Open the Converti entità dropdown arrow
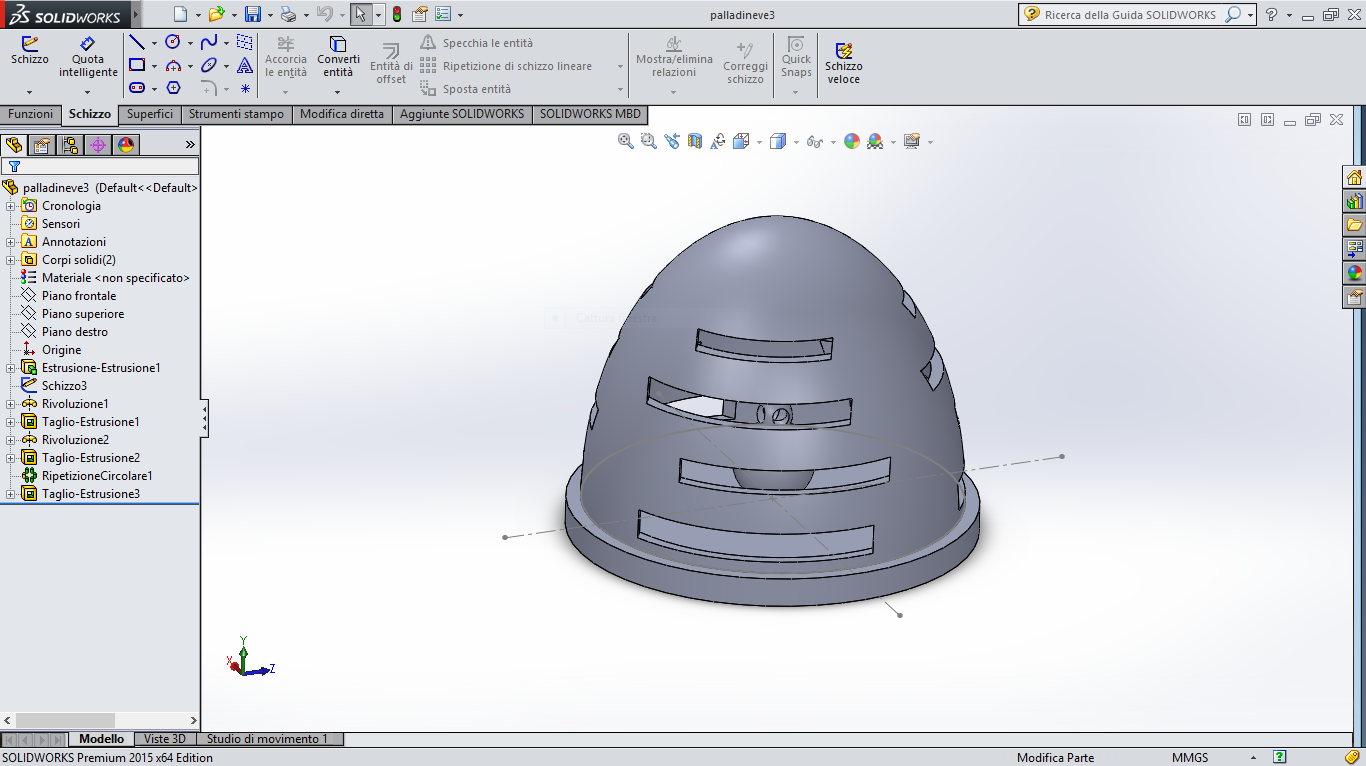 pos(338,92)
